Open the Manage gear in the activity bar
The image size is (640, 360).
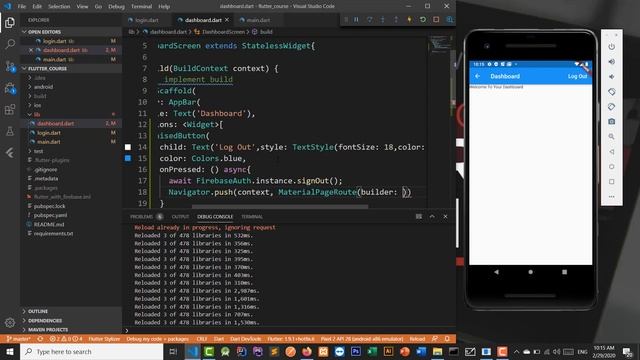(10, 322)
